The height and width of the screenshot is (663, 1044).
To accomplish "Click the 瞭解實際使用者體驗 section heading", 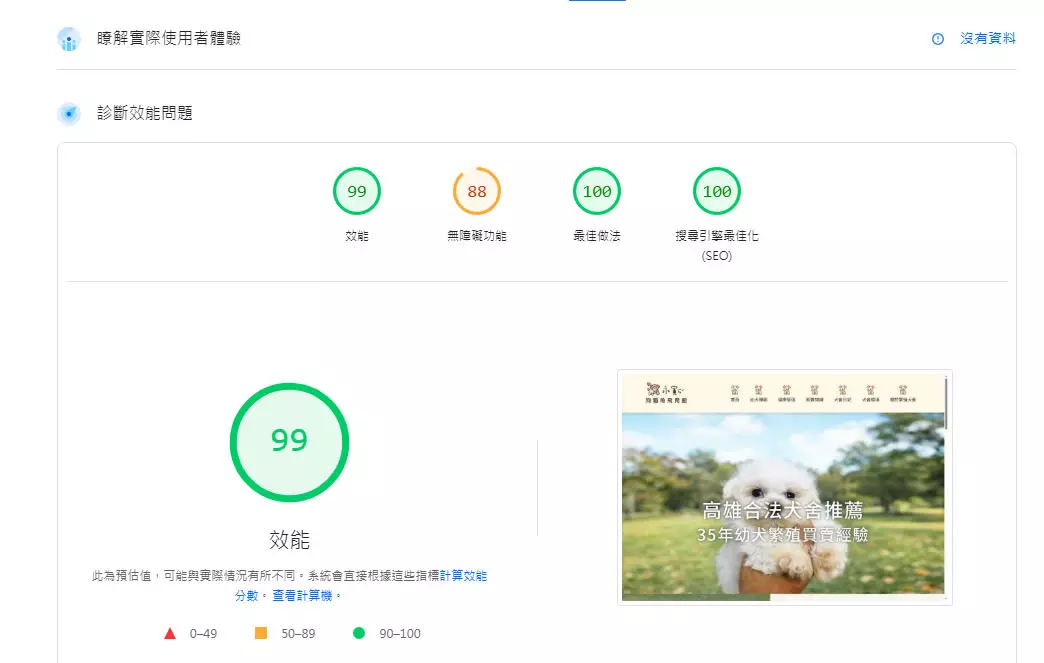I will (x=169, y=39).
